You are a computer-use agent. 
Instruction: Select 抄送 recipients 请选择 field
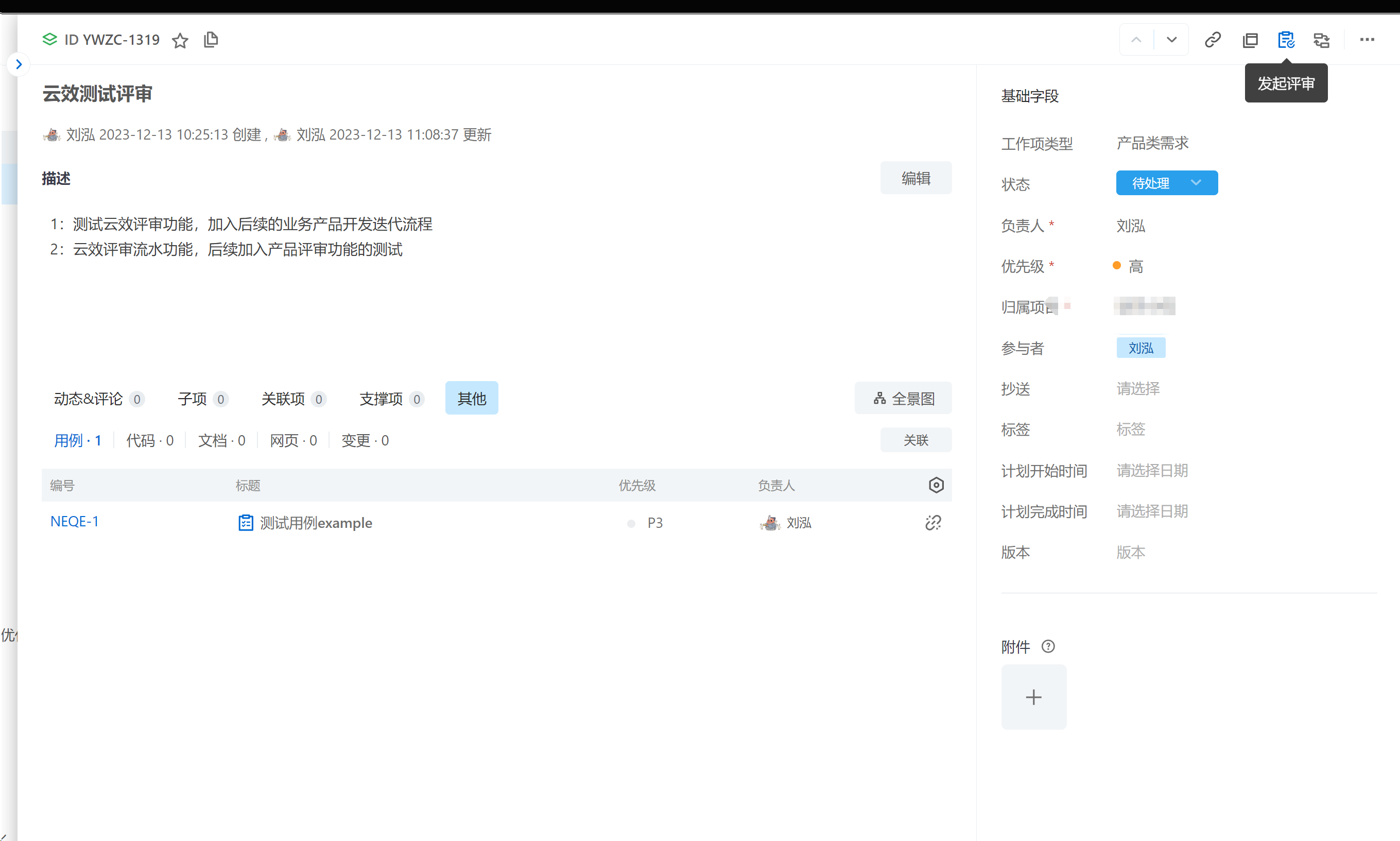(1138, 389)
